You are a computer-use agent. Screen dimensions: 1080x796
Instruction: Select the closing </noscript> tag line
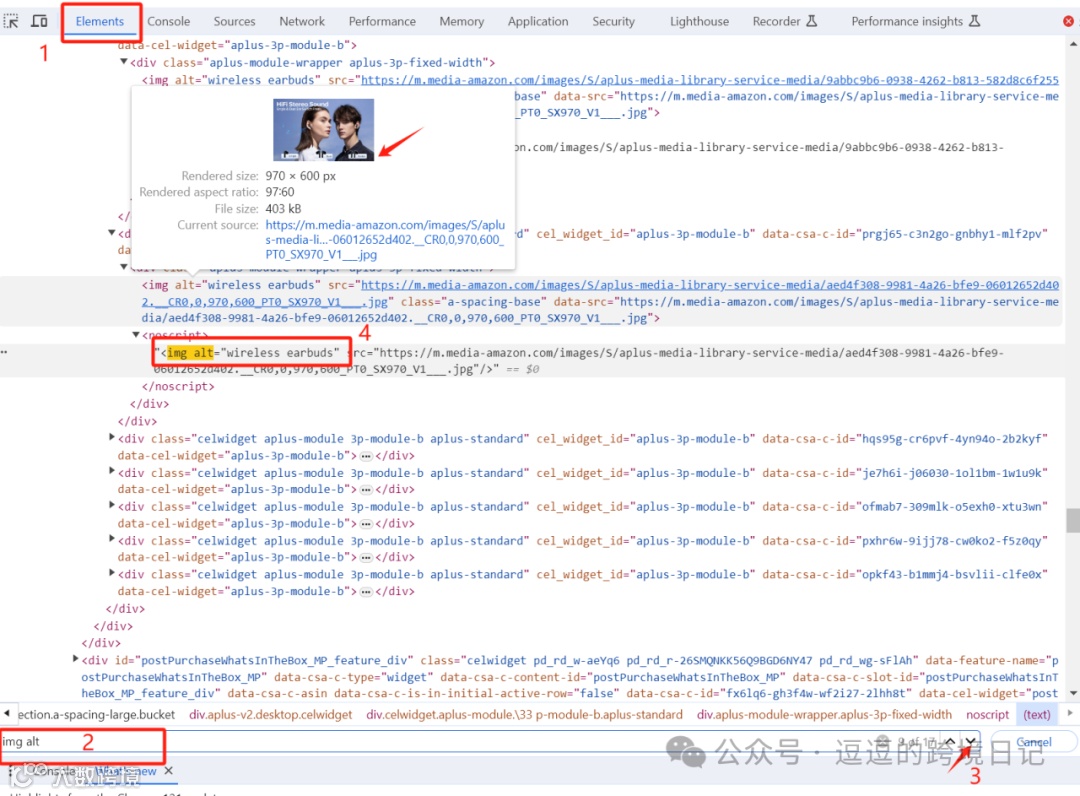178,386
